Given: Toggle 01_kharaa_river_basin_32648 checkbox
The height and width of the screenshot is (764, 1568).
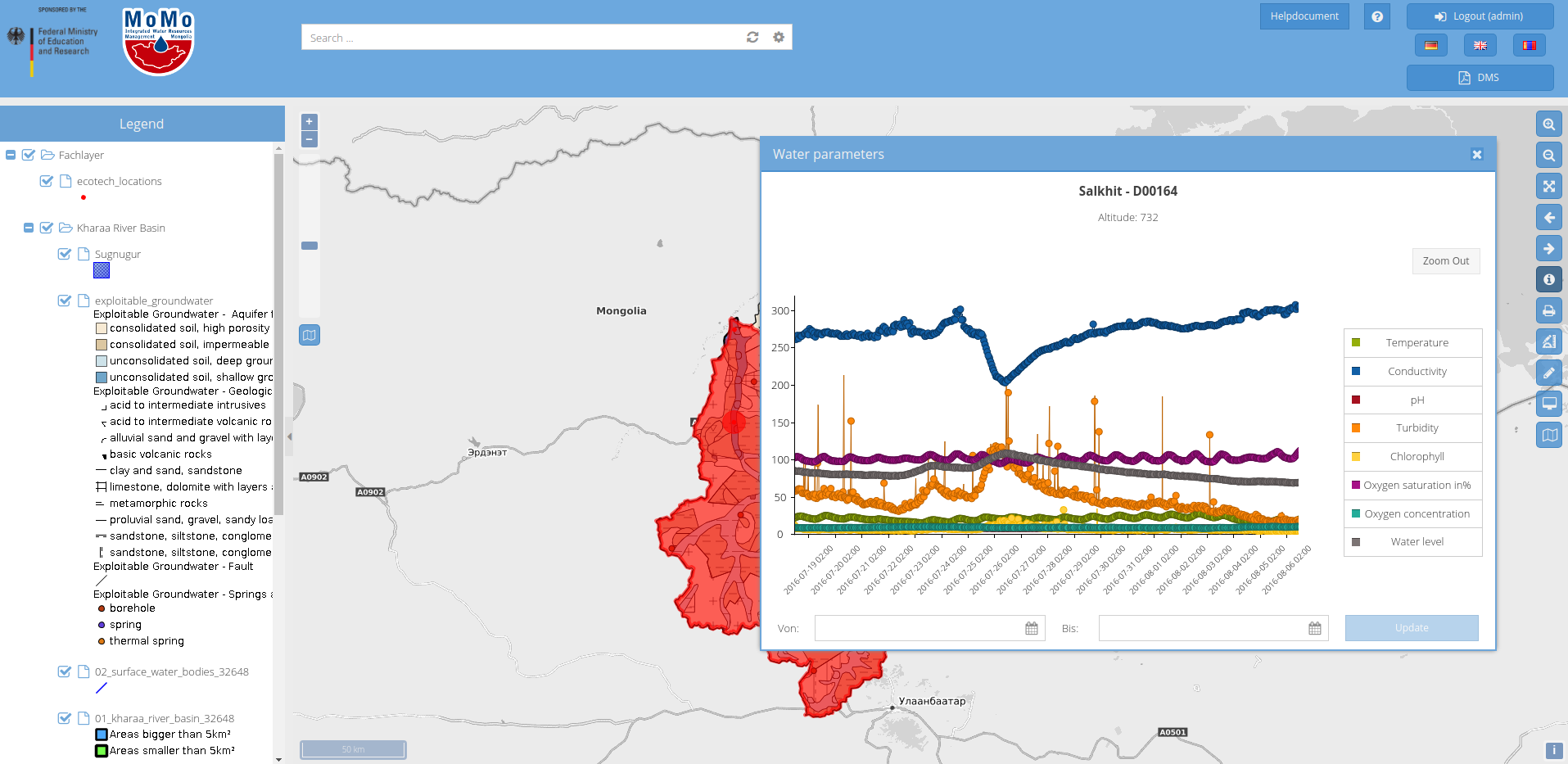Looking at the screenshot, I should (65, 718).
